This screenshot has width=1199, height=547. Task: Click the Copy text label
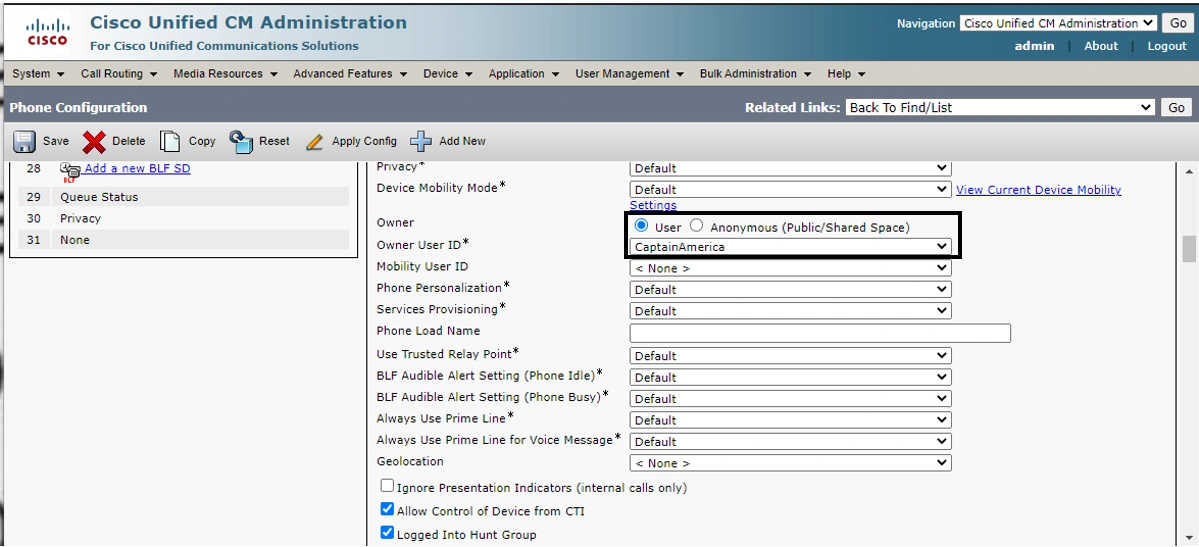click(x=202, y=142)
